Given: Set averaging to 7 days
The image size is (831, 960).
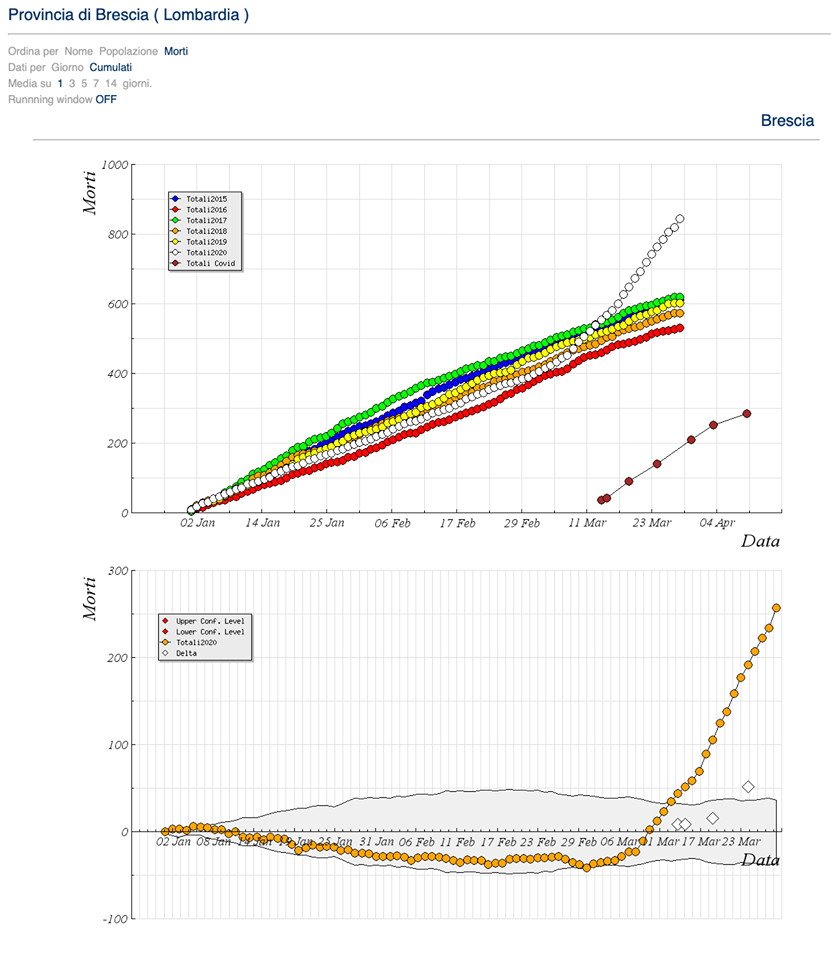Looking at the screenshot, I should click(x=96, y=83).
